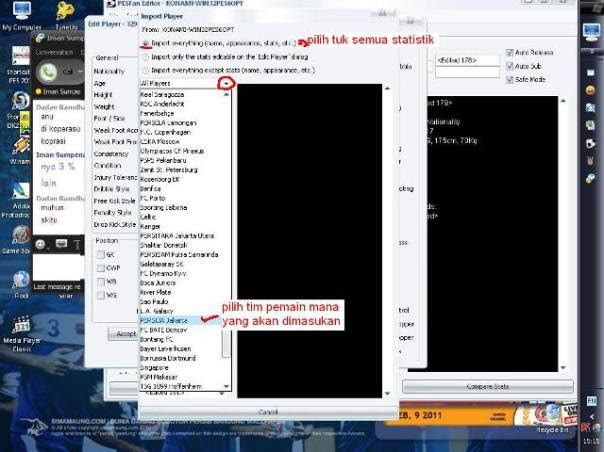The image size is (604, 452).
Task: Toggle Auto Sub checkbox
Action: click(510, 66)
